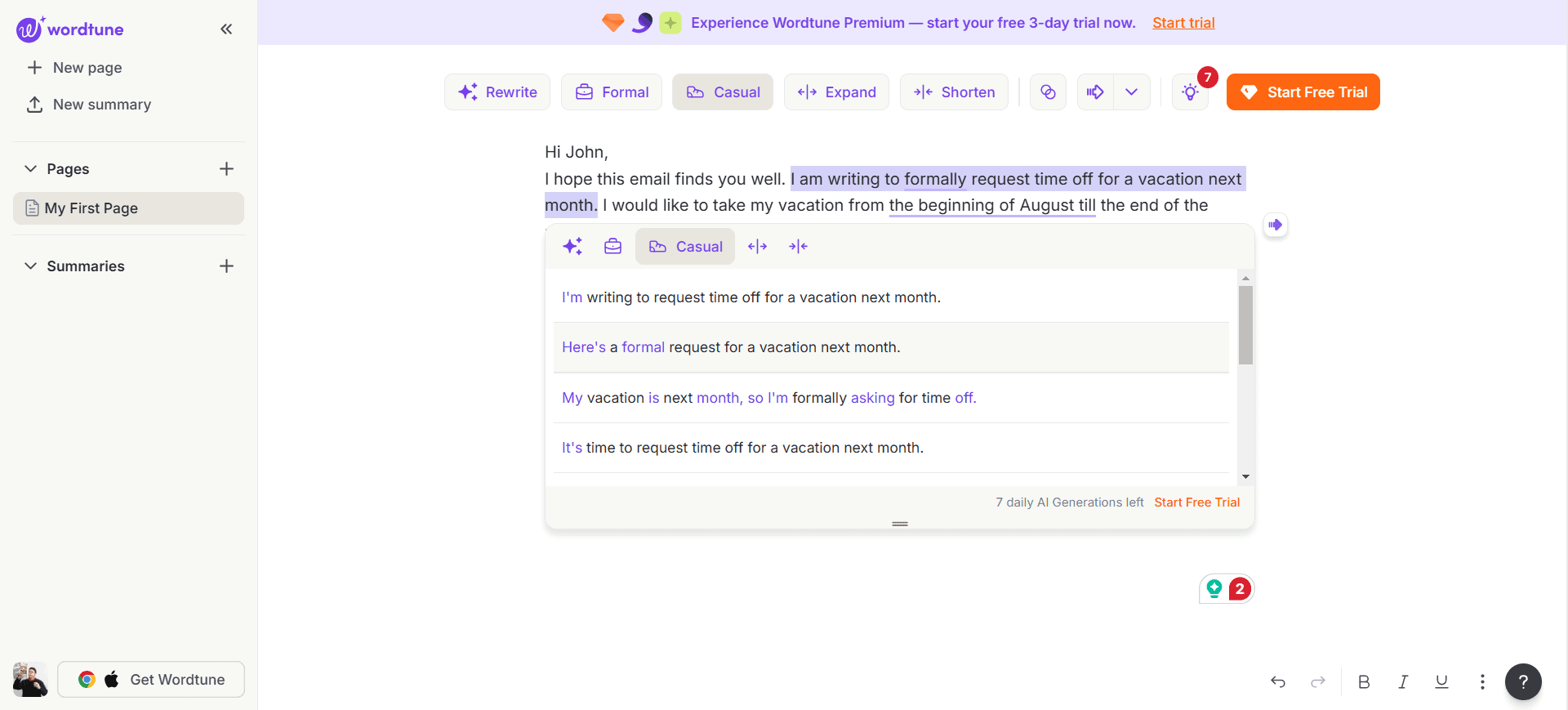Add a summary with Summaries plus icon

click(226, 266)
